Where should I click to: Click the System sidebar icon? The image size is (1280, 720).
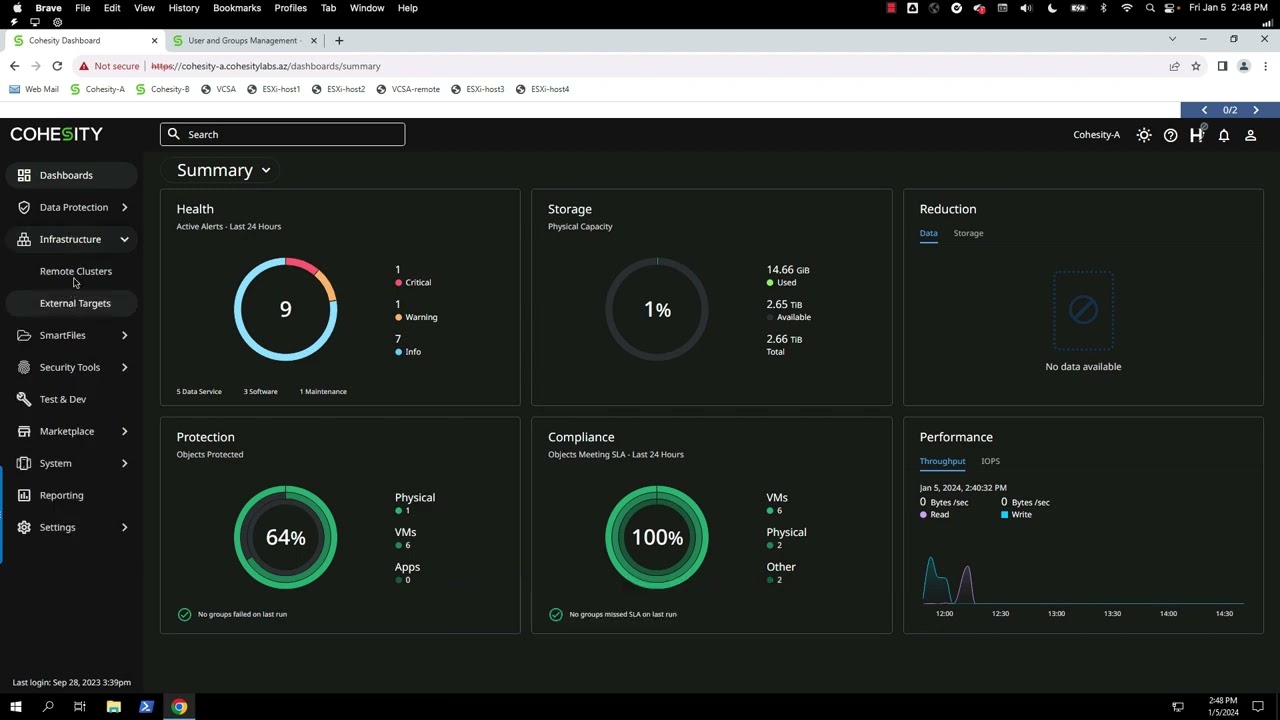click(24, 463)
